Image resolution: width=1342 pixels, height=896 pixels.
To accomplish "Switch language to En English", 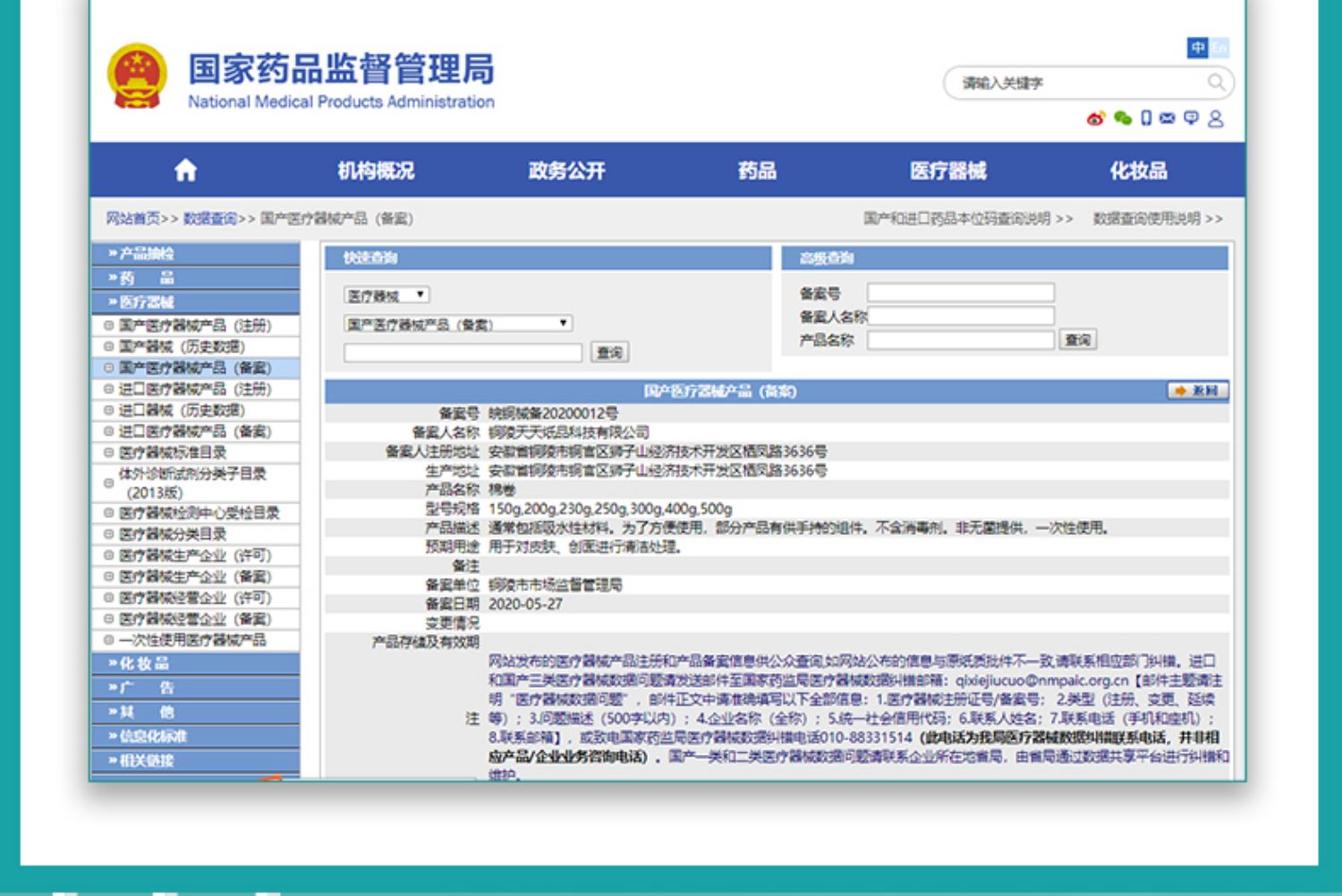I will coord(1219,48).
